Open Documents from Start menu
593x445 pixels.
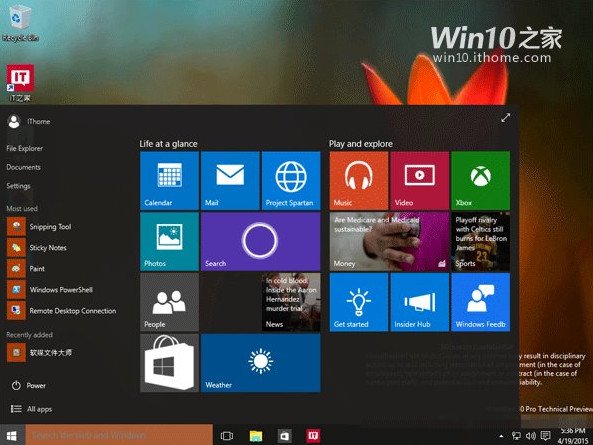point(23,167)
